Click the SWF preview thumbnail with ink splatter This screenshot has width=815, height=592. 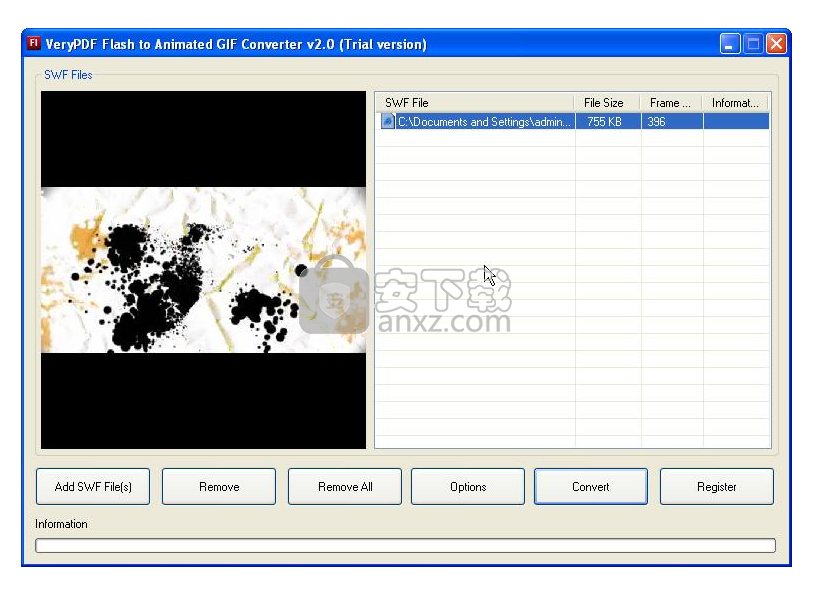coord(203,270)
